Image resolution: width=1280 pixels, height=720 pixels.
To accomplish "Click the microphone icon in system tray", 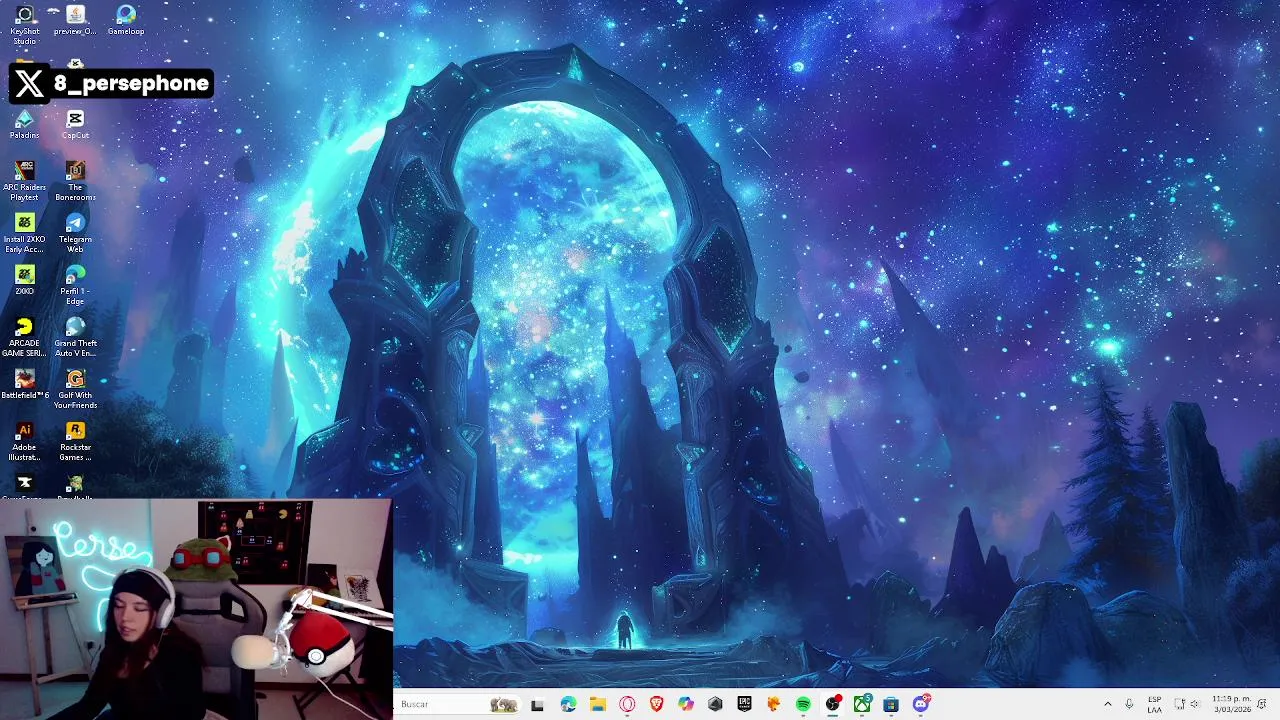I will pos(1129,704).
